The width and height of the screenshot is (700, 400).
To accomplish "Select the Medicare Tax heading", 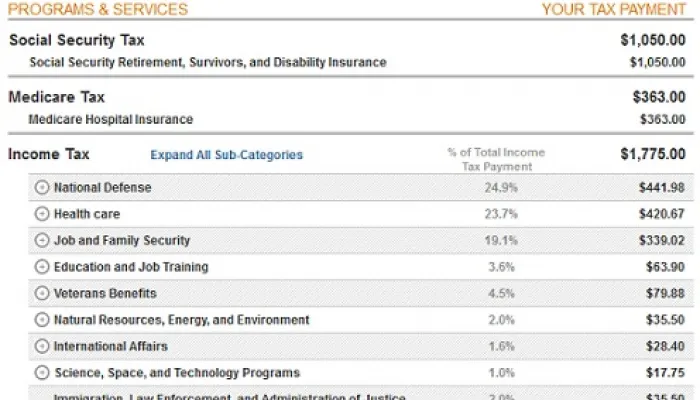I will (56, 98).
